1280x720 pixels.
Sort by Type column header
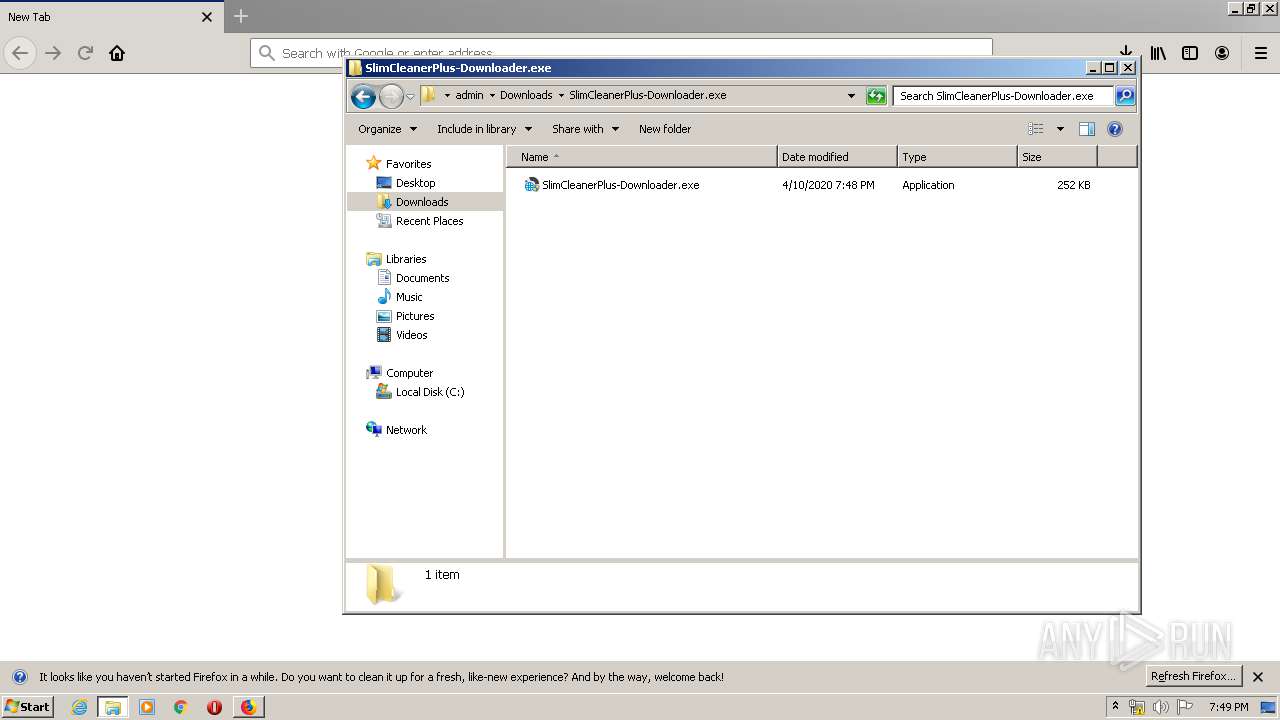click(957, 157)
